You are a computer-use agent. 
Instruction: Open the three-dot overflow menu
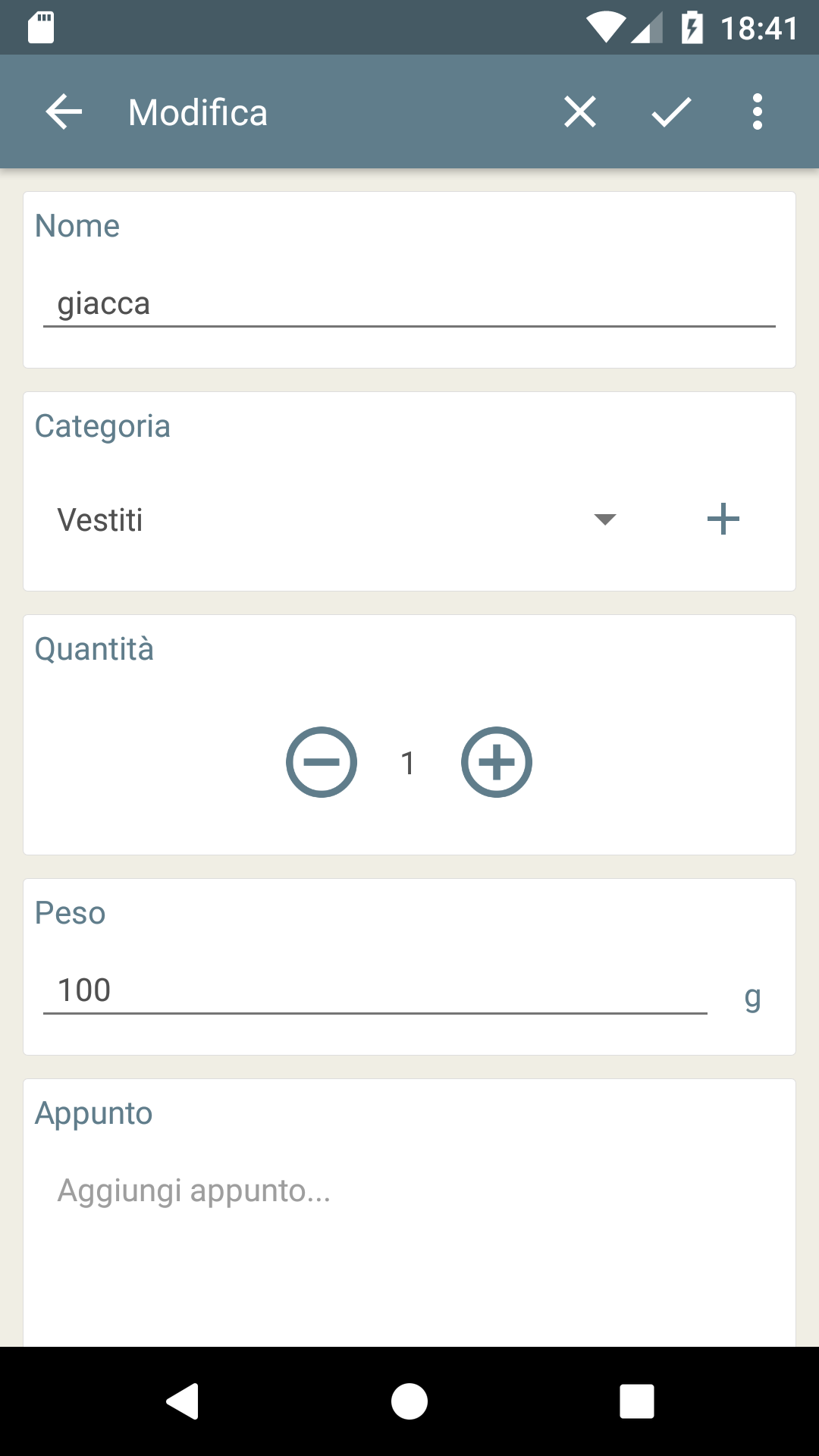[757, 112]
